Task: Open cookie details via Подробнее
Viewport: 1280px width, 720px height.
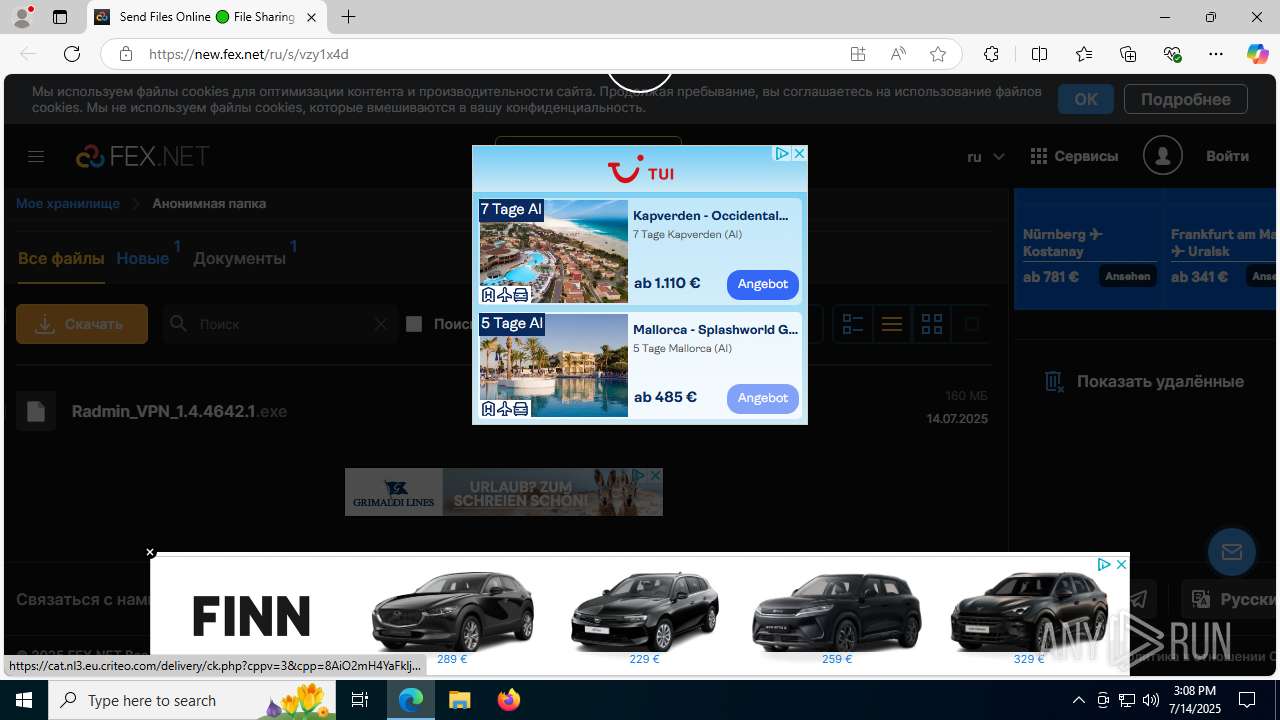Action: coord(1185,99)
